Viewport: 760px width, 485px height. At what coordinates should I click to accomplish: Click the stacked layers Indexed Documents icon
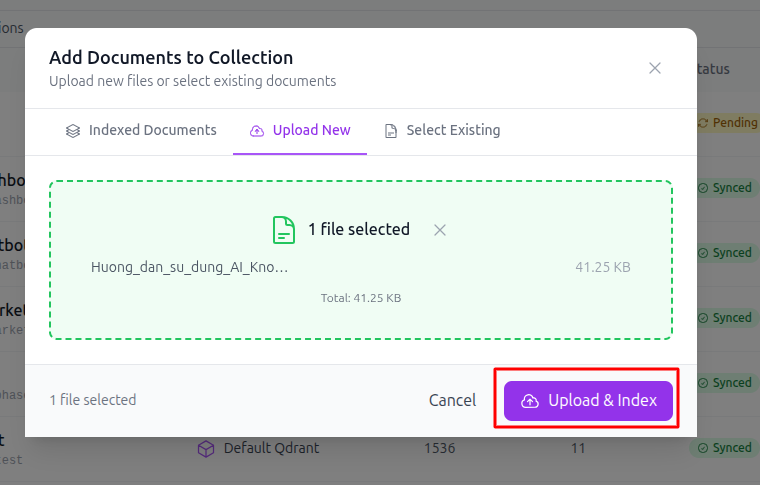(73, 131)
